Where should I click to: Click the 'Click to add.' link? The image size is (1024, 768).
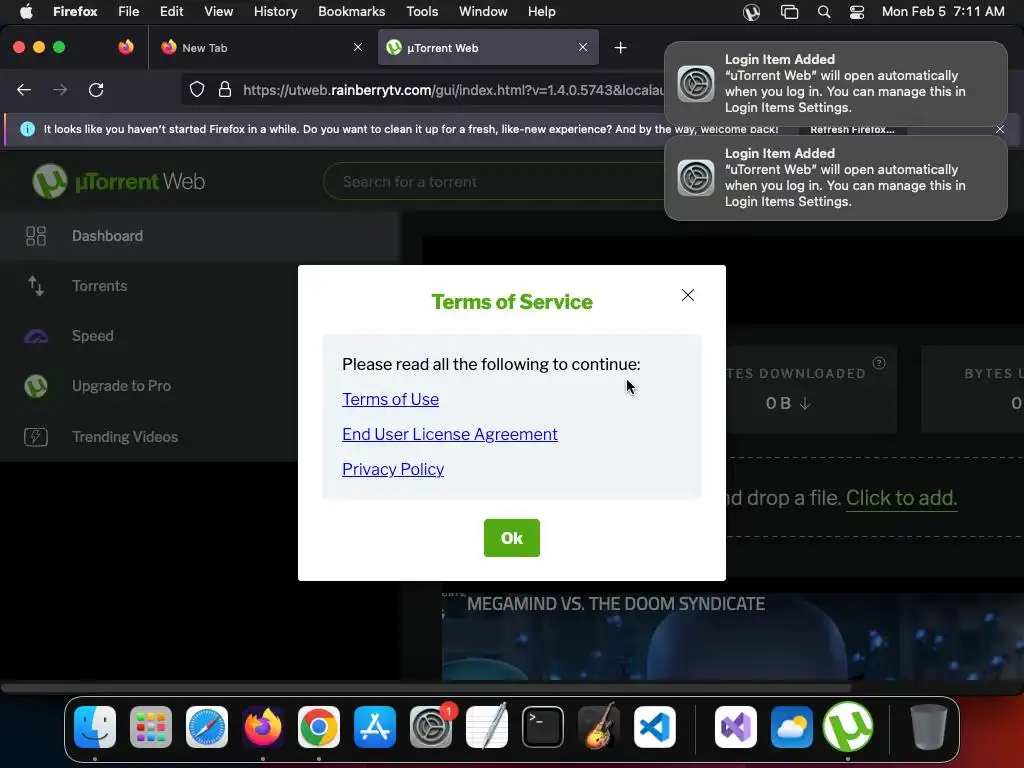click(x=901, y=498)
